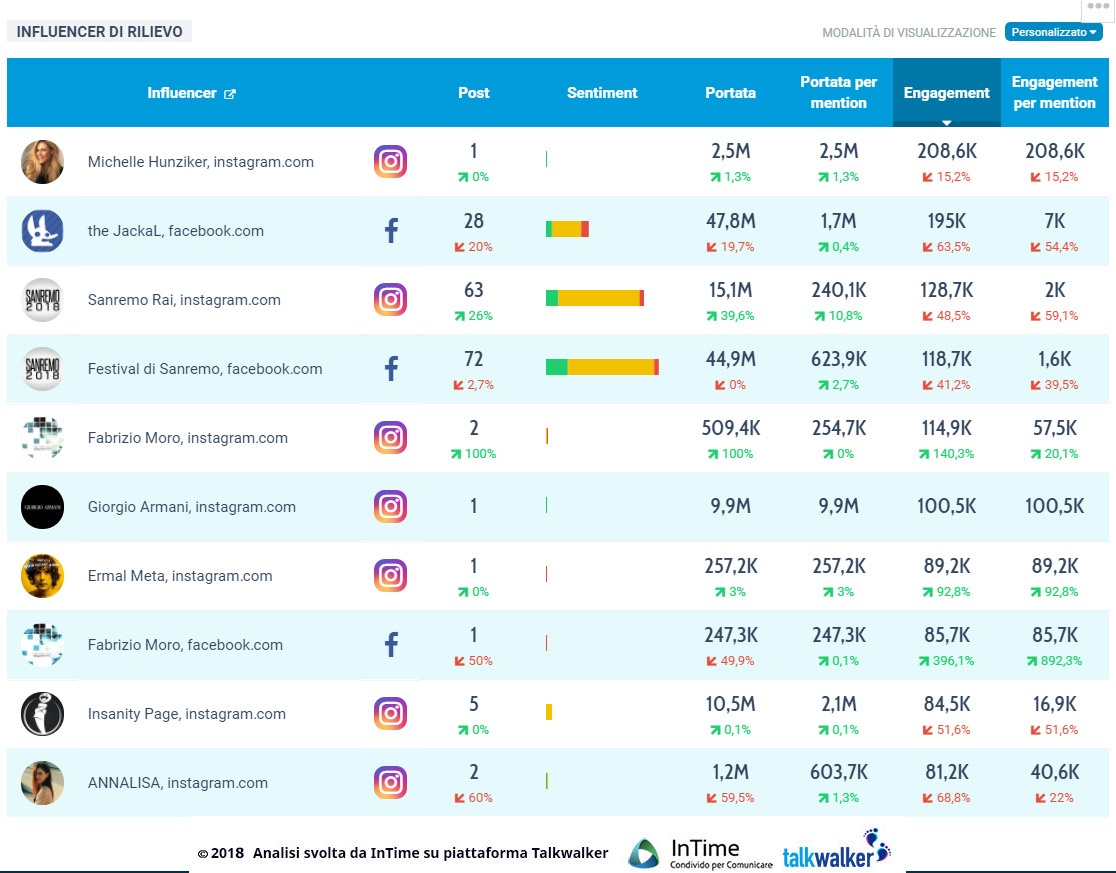Click Facebook icon in the JackaL row
This screenshot has width=1116, height=873.
click(x=391, y=231)
